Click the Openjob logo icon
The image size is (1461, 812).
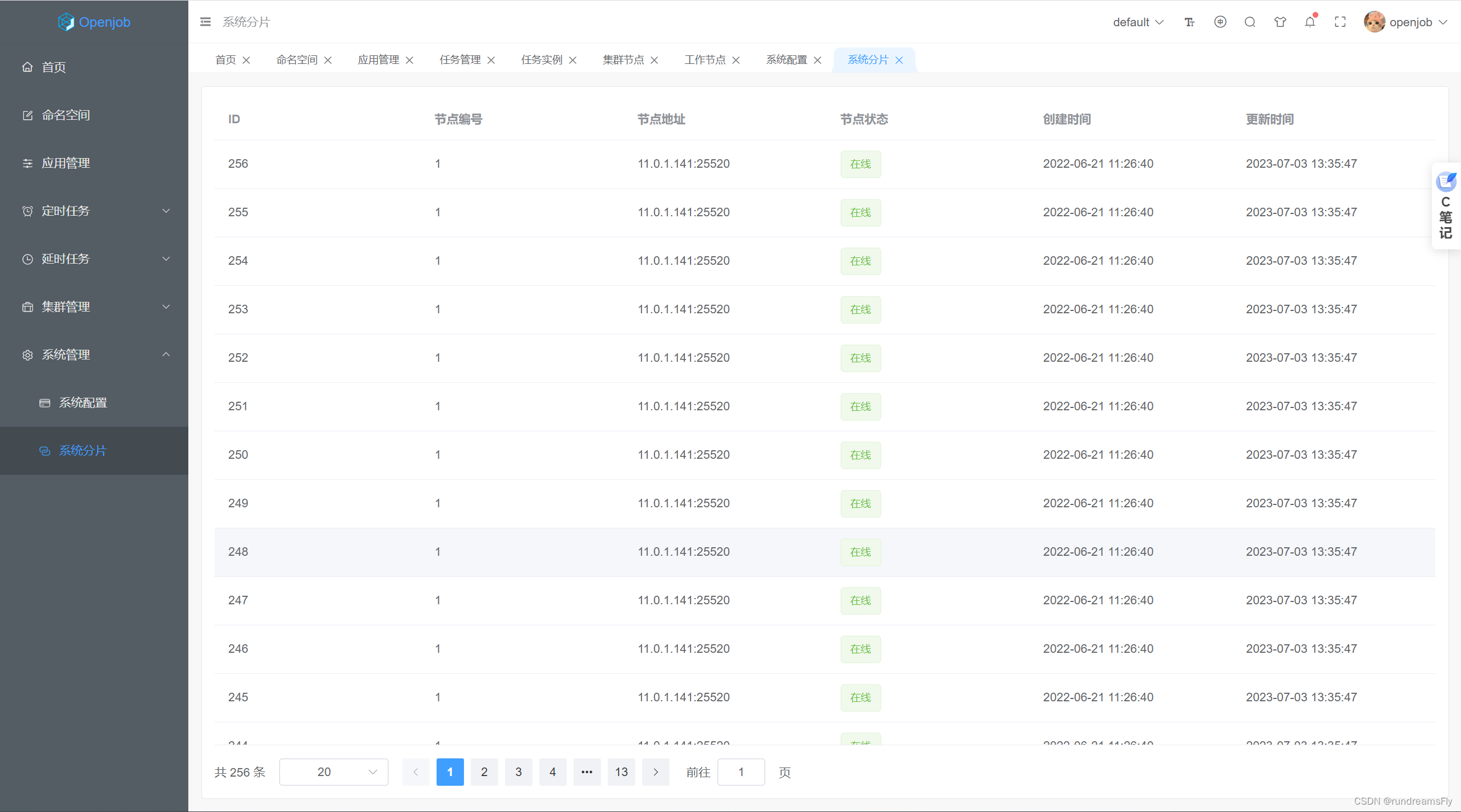tap(66, 22)
